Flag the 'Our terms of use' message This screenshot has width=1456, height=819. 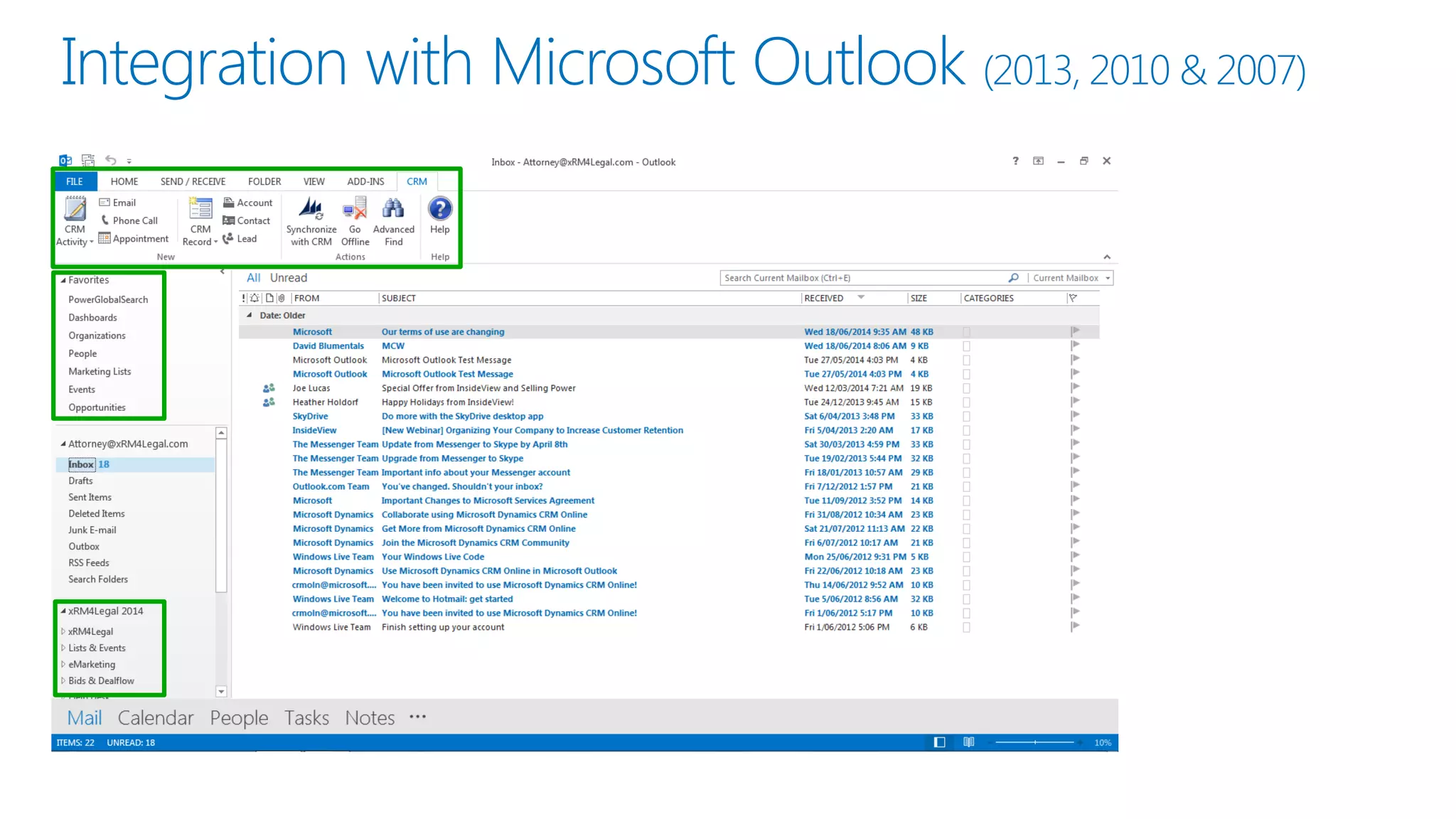(x=1075, y=331)
